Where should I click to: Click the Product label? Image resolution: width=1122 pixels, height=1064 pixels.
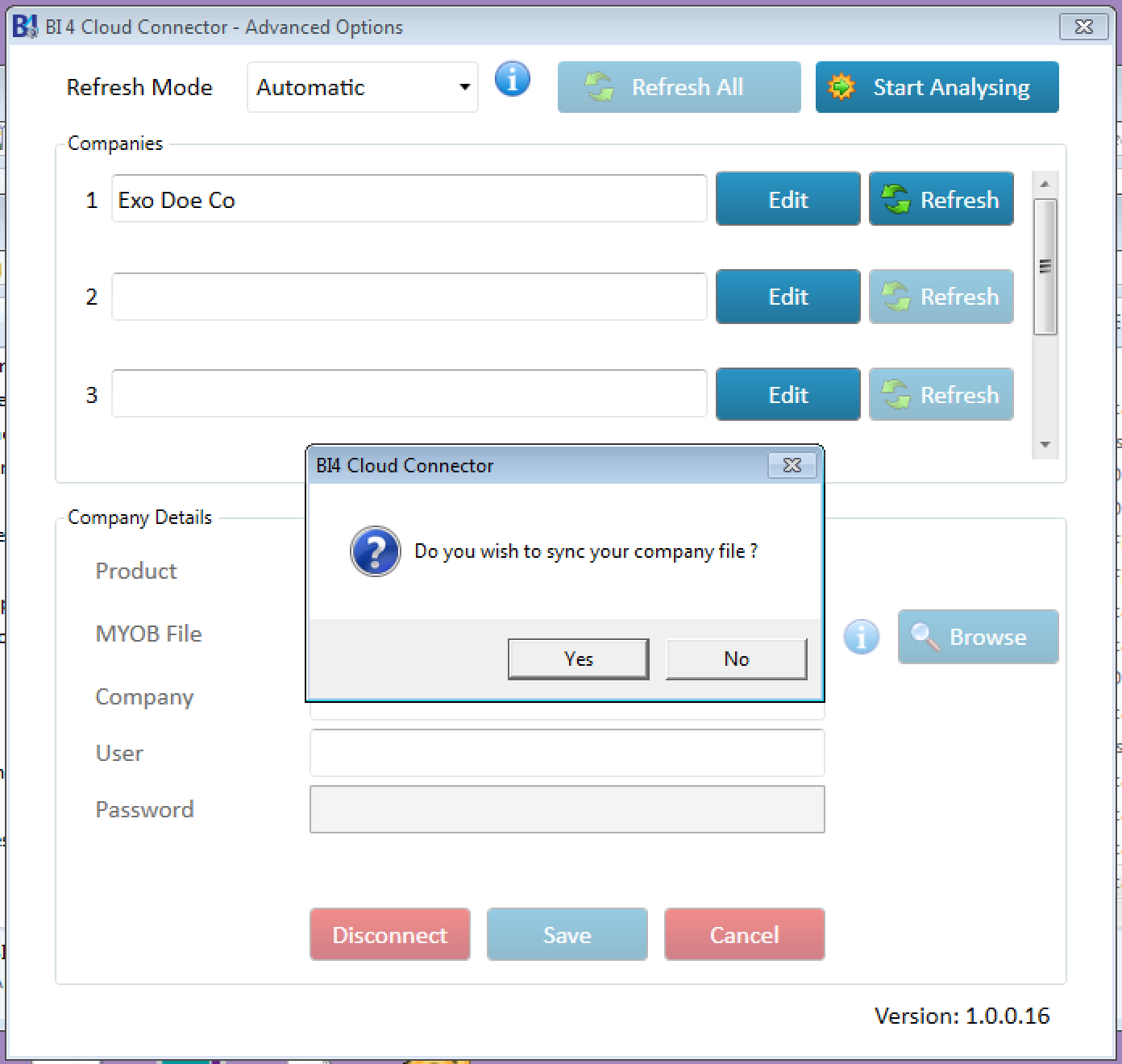coord(136,571)
